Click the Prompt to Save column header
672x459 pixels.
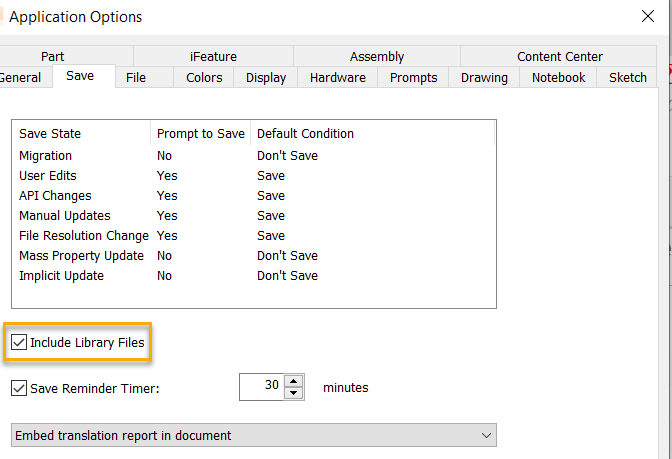[201, 134]
